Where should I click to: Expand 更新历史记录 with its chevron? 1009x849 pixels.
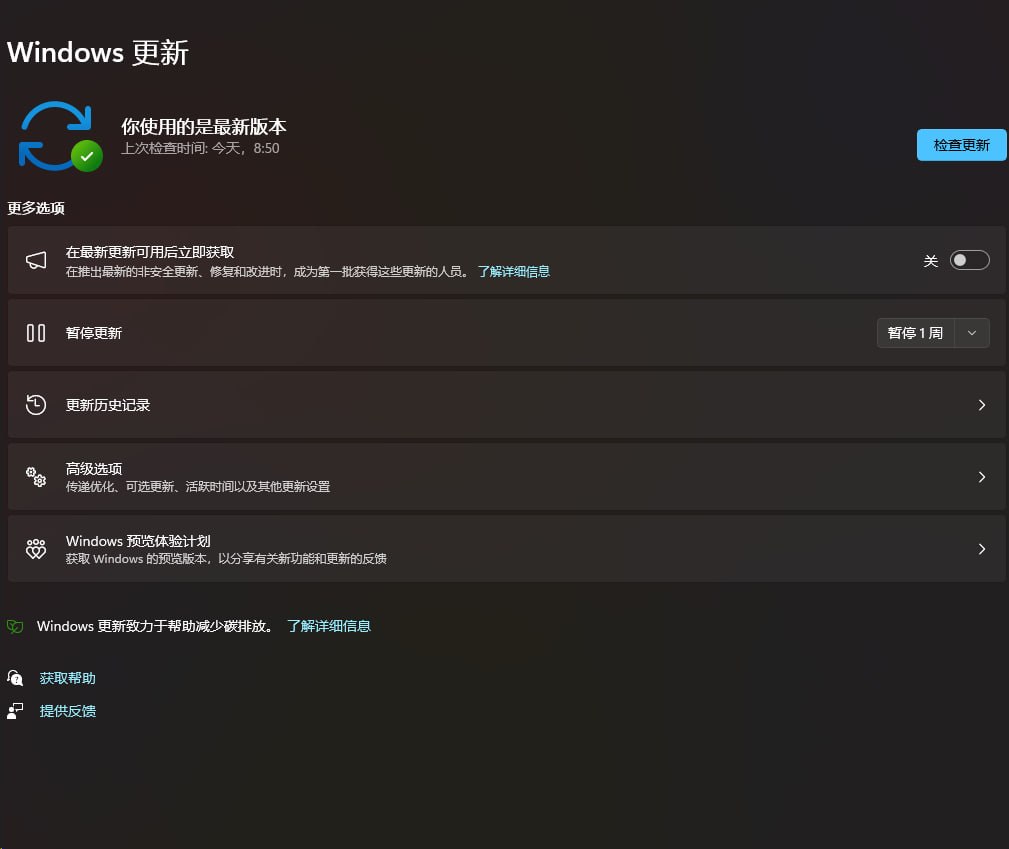[981, 405]
